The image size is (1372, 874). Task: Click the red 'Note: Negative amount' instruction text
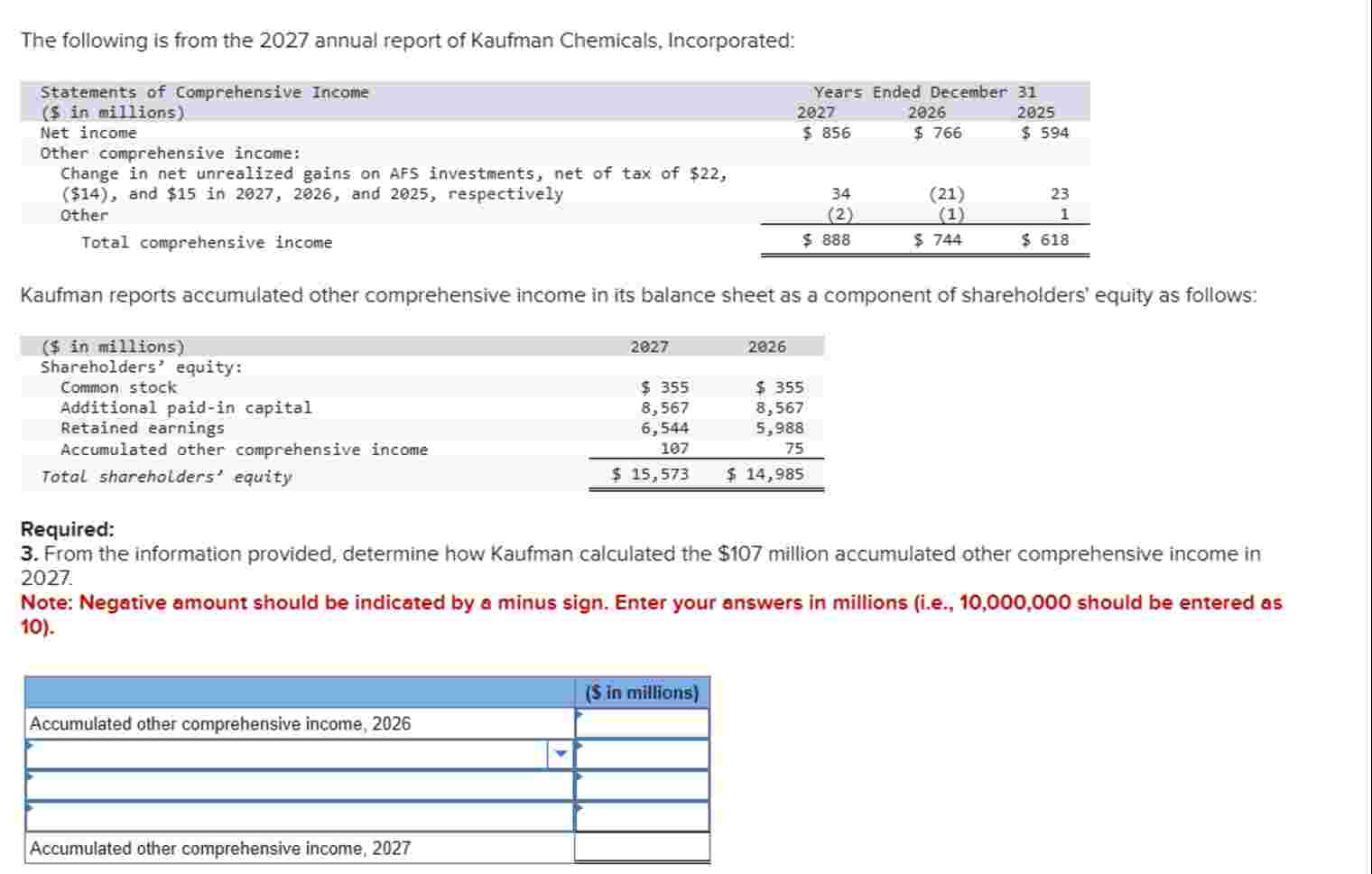click(651, 614)
